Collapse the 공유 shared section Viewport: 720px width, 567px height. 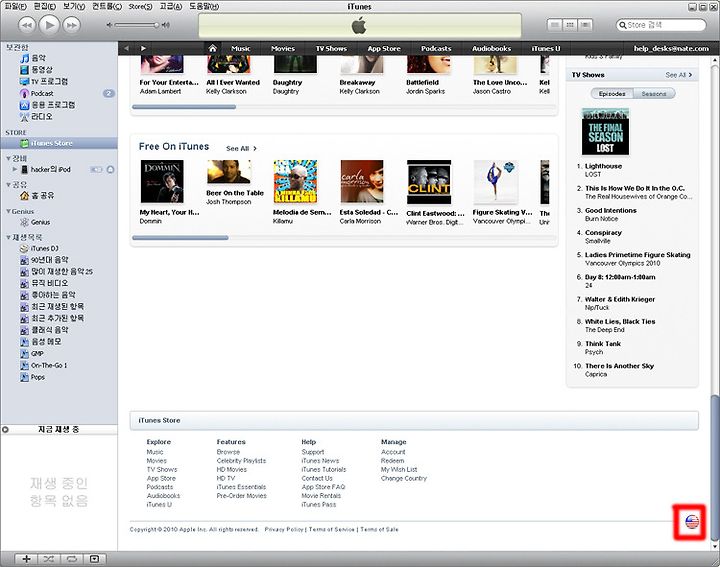point(8,184)
